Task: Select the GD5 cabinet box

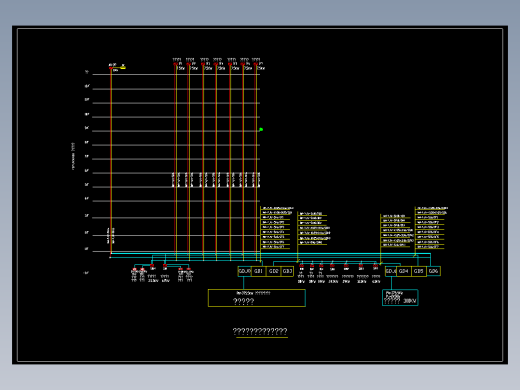Action: [419, 271]
